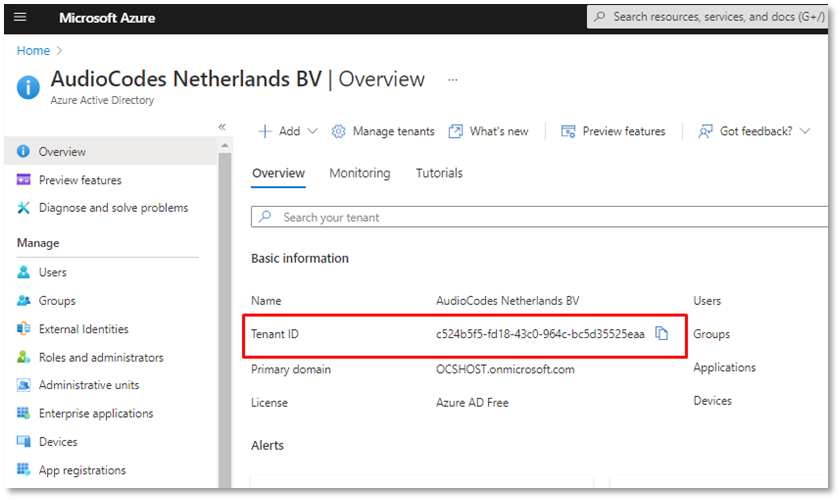This screenshot has height=500, width=840.
Task: Click the Applications label in right column
Action: pos(724,368)
